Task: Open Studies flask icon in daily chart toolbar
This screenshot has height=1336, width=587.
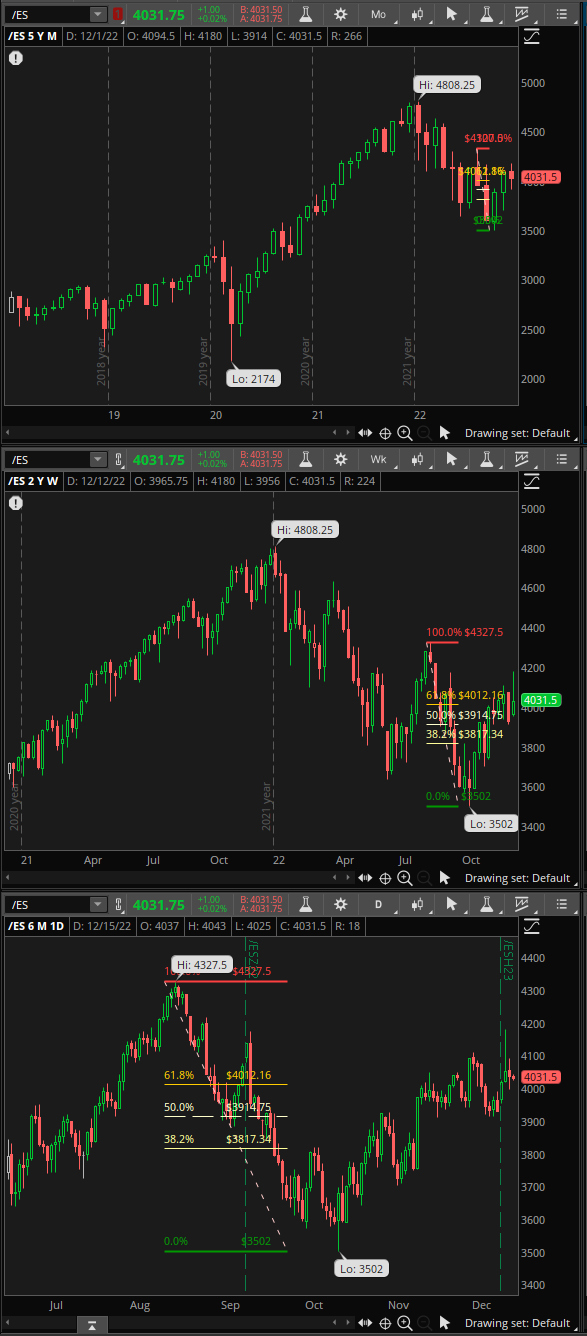Action: (x=305, y=904)
